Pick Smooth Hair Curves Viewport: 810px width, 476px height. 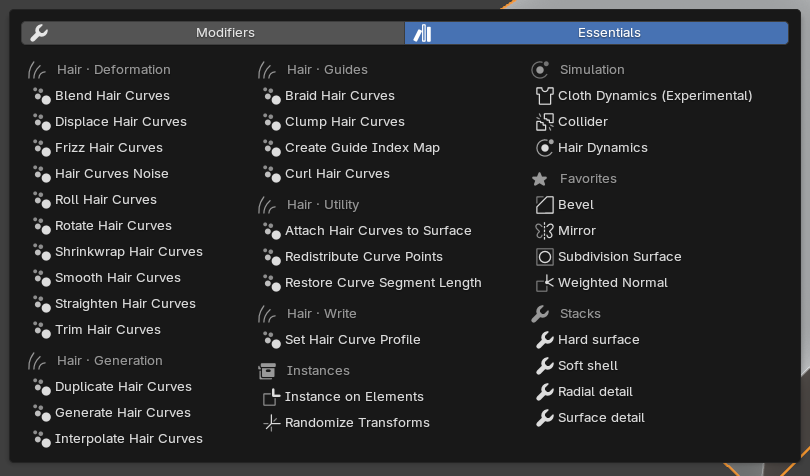(x=118, y=278)
